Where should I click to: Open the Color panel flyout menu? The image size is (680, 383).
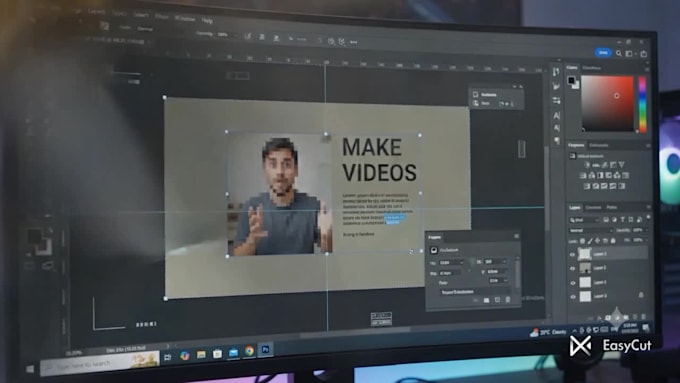point(647,69)
